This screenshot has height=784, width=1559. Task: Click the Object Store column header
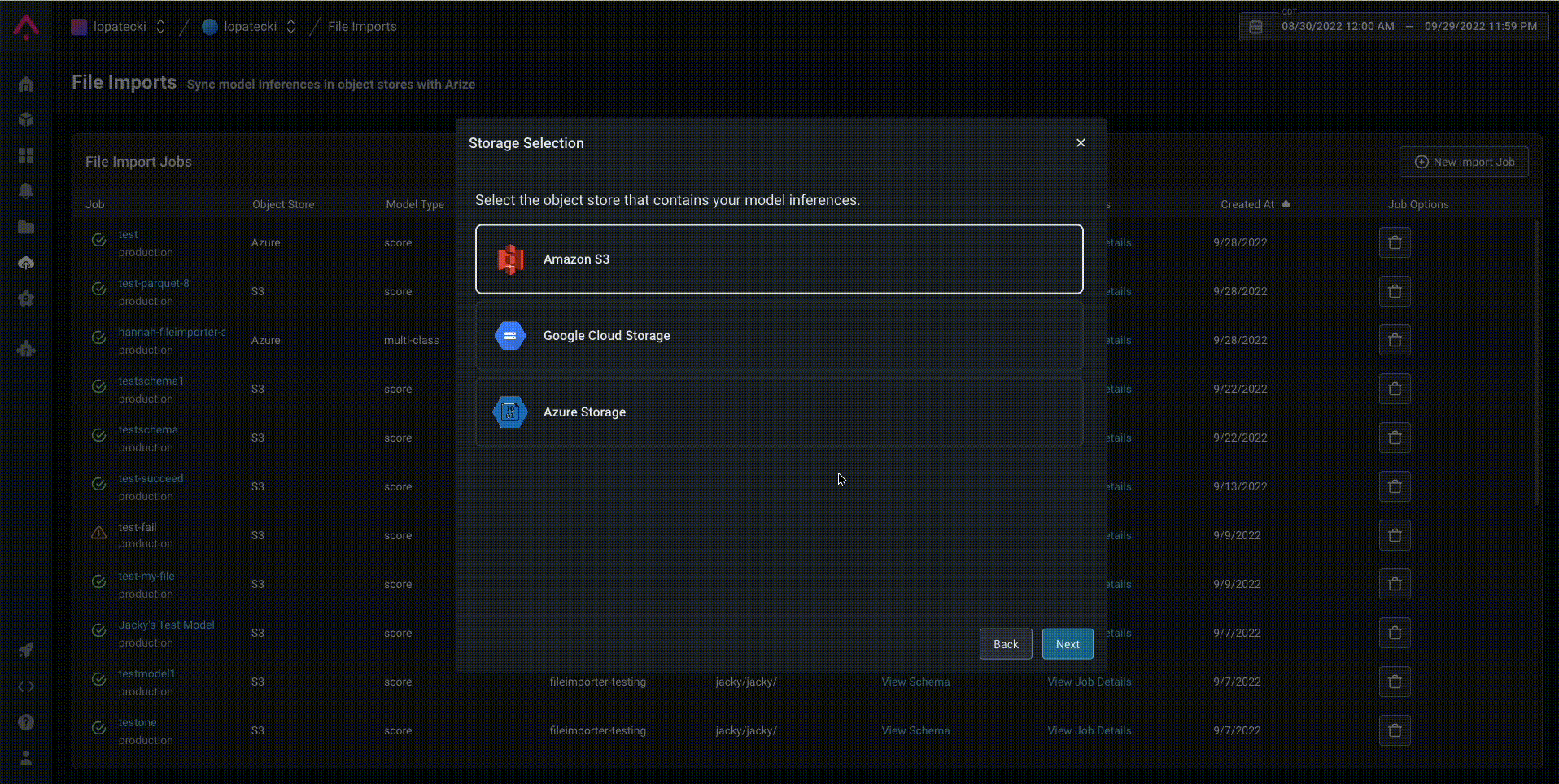tap(283, 204)
